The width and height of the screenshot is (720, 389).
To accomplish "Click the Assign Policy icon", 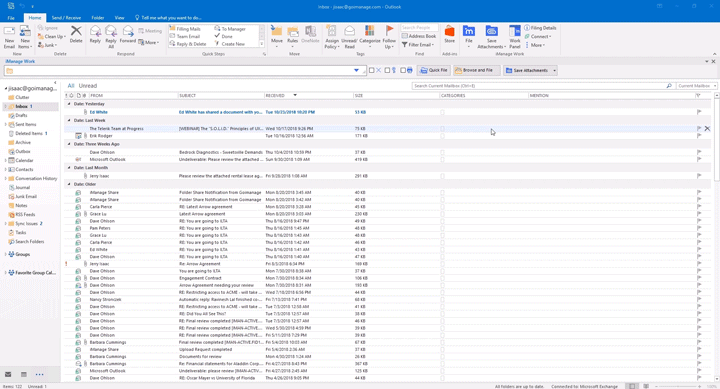I will tap(332, 37).
